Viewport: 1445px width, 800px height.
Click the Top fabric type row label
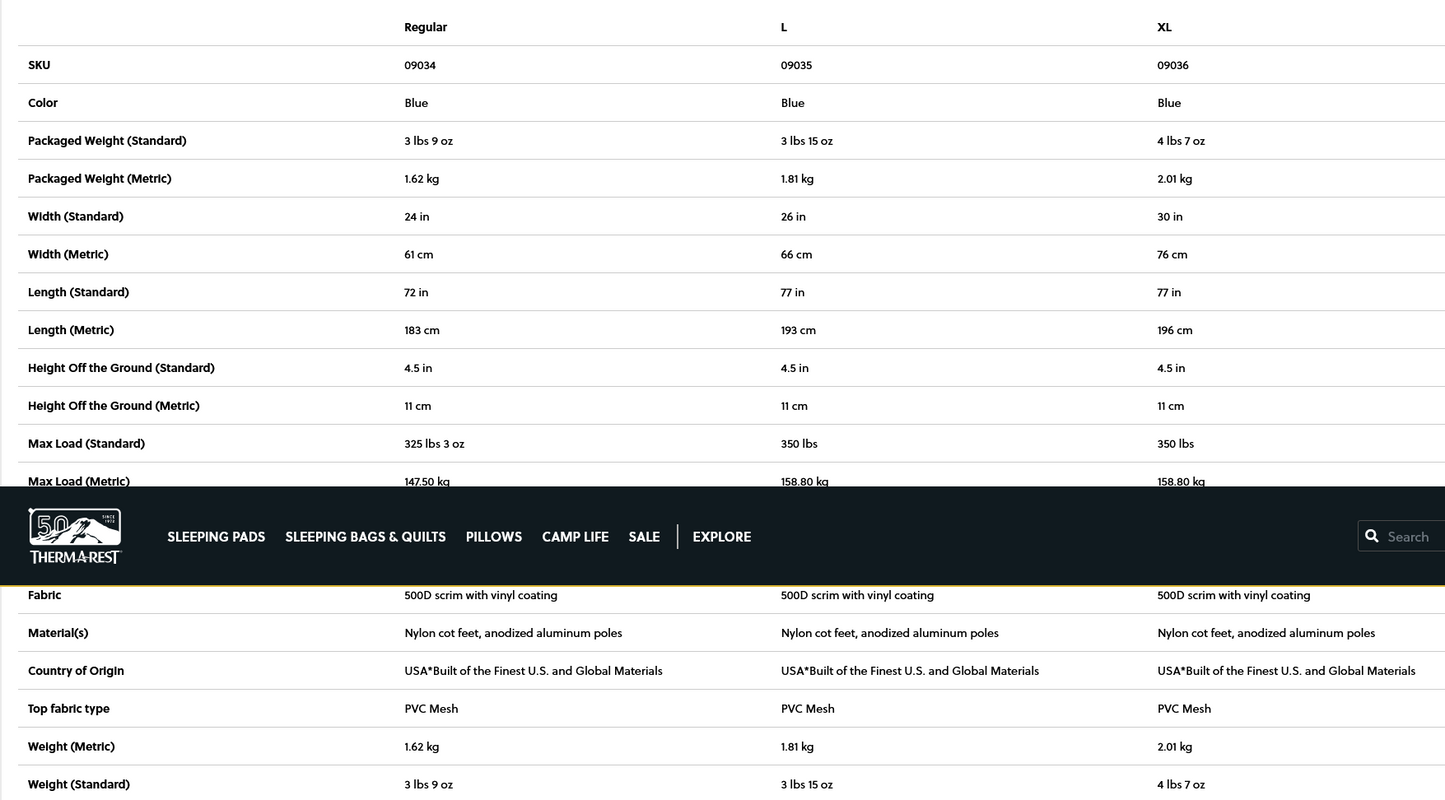tap(69, 709)
